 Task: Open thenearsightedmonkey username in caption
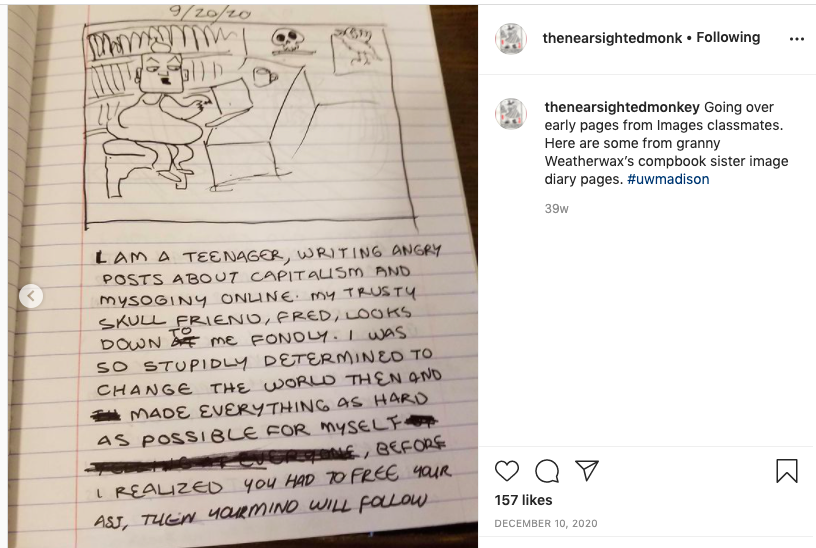pos(622,107)
